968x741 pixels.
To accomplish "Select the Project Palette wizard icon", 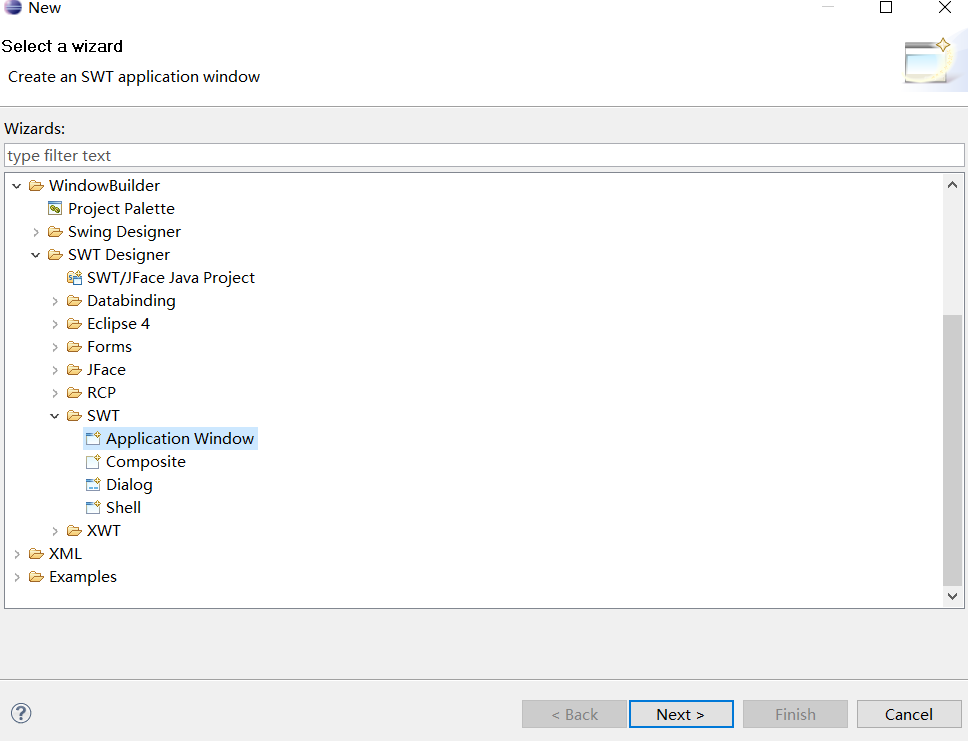I will click(x=54, y=208).
